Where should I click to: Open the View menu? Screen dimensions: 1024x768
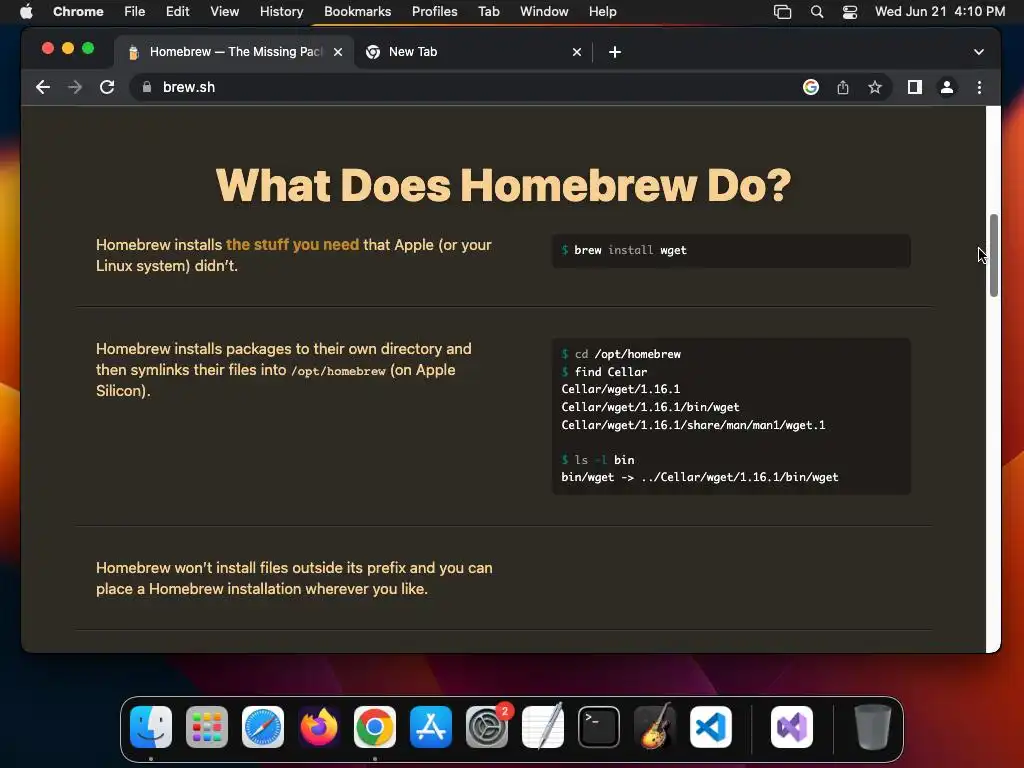[224, 11]
